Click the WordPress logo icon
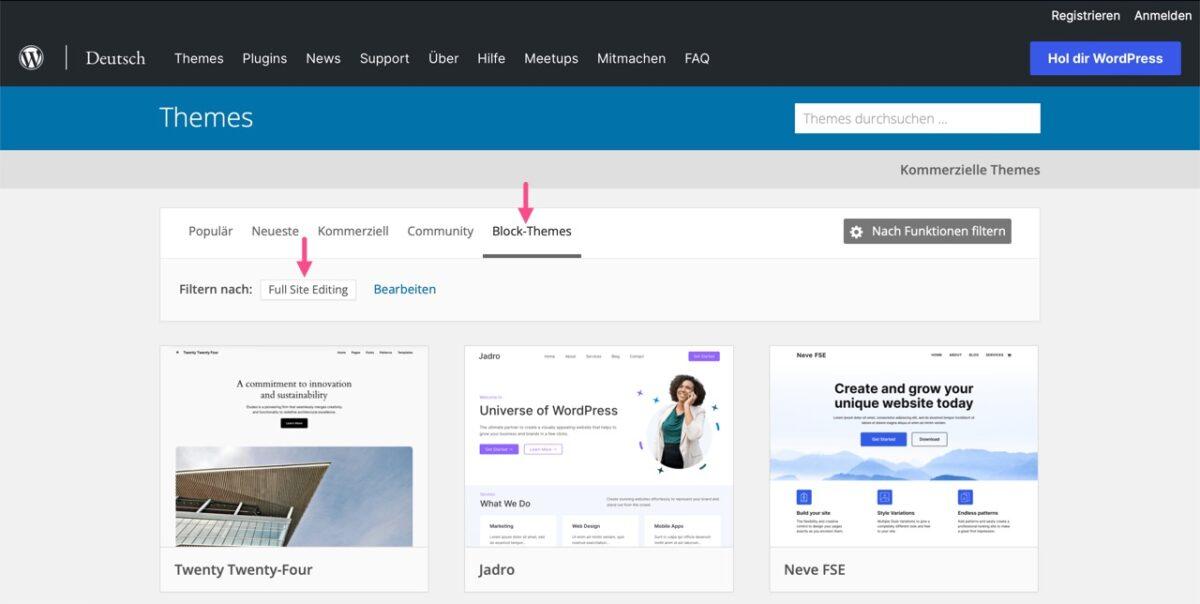The image size is (1200, 604). click(x=31, y=58)
